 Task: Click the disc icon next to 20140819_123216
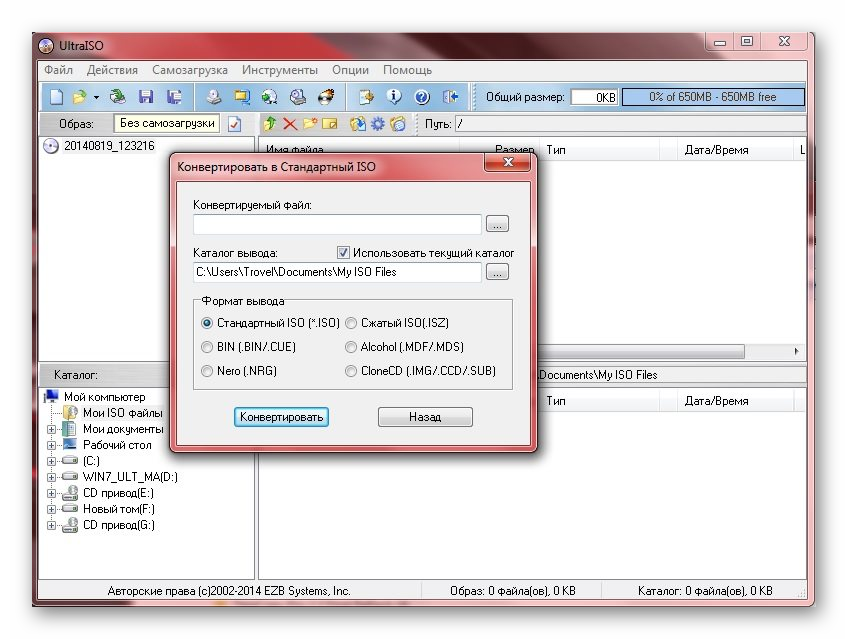(x=51, y=146)
